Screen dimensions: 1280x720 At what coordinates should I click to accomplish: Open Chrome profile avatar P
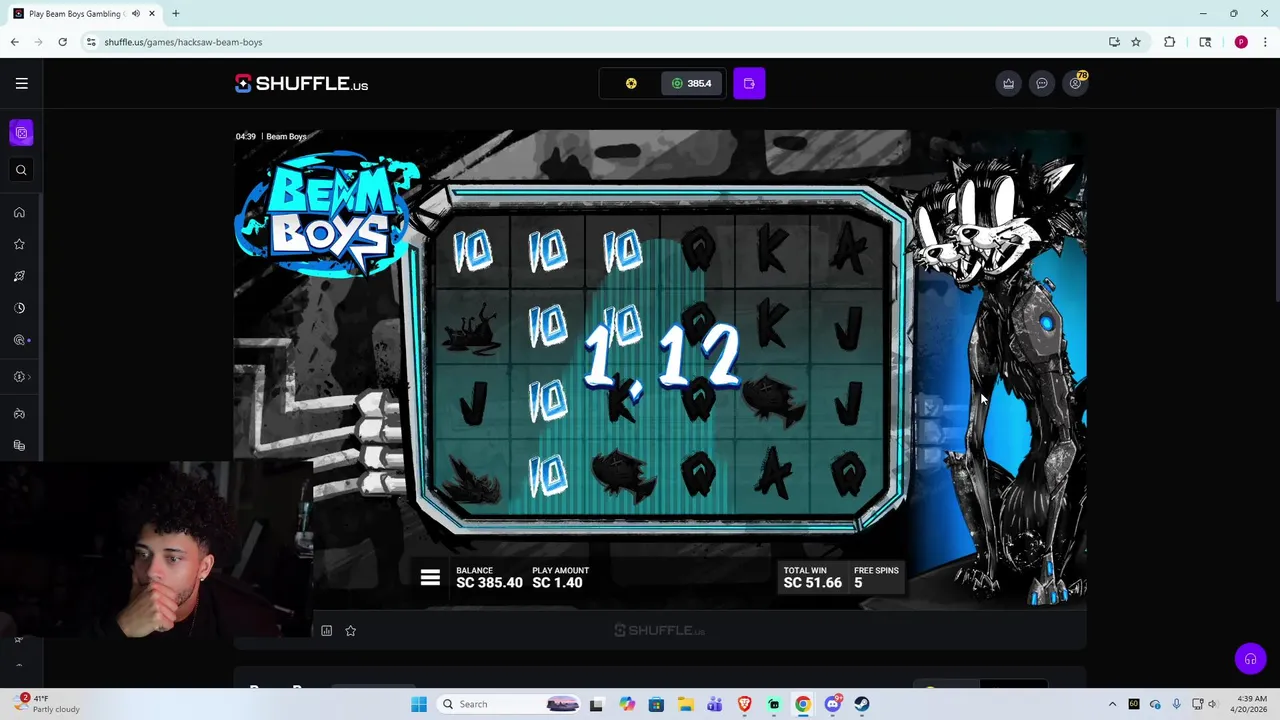[x=1241, y=42]
